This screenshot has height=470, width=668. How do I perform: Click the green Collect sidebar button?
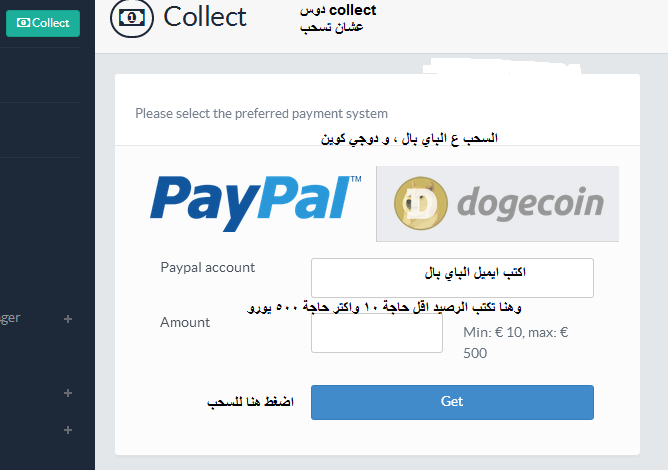pyautogui.click(x=43, y=23)
